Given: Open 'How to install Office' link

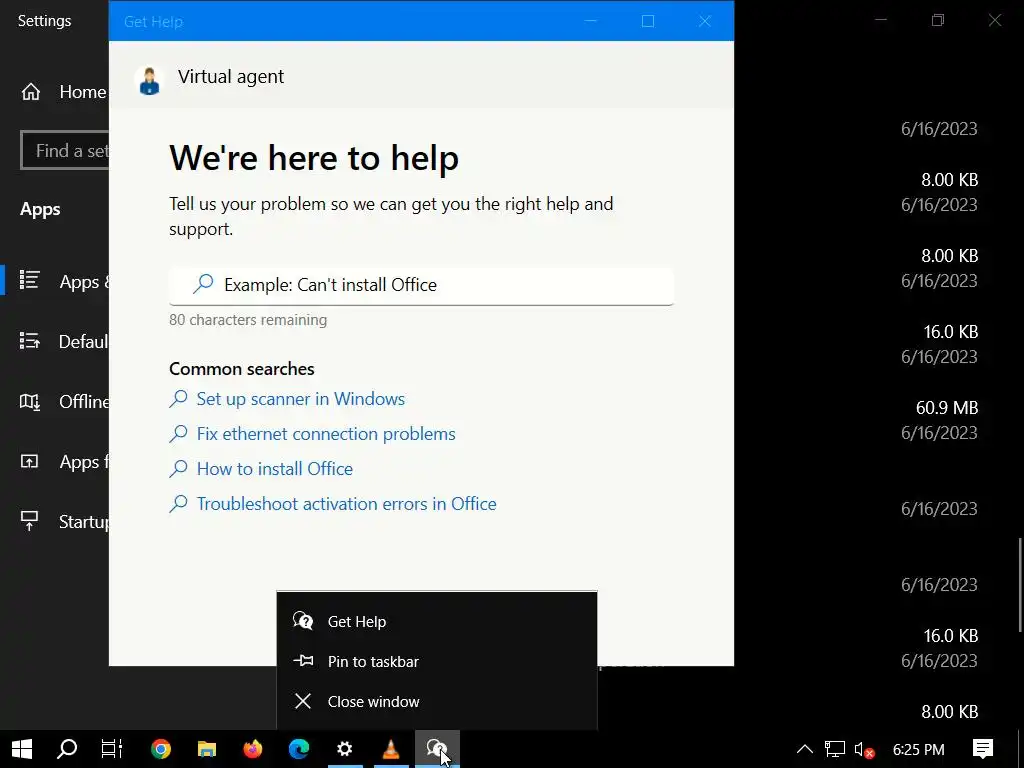Looking at the screenshot, I should point(274,469).
